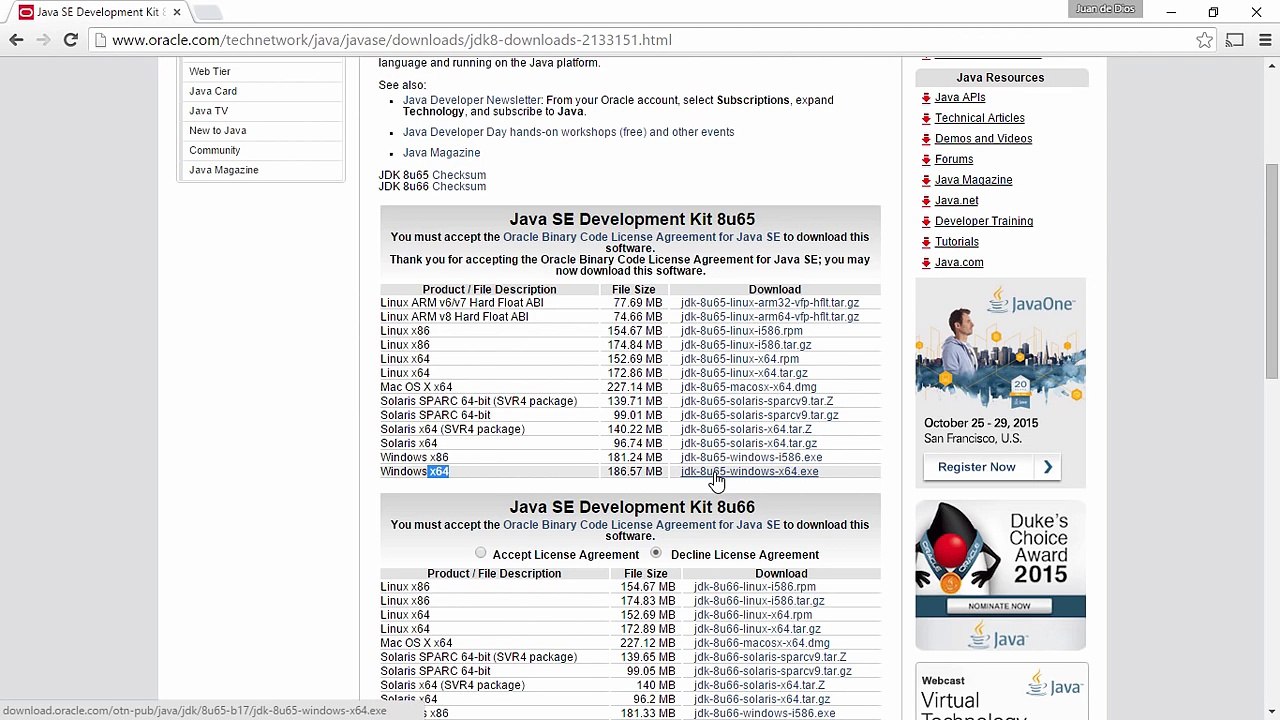The height and width of the screenshot is (720, 1280).
Task: Open the JDK 8u66 Checksum link
Action: 459,187
